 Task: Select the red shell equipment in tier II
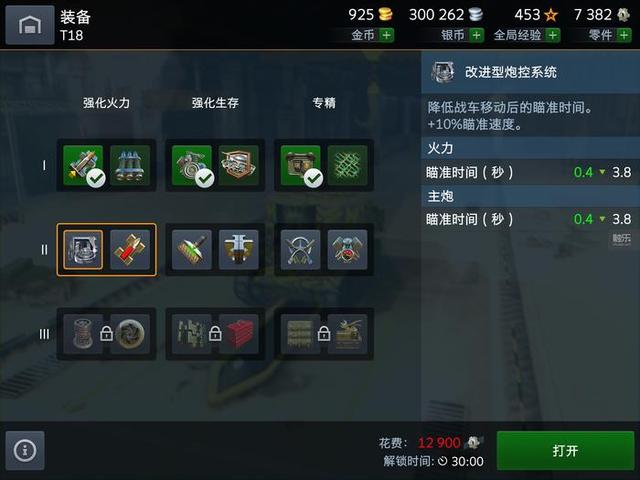[x=130, y=249]
